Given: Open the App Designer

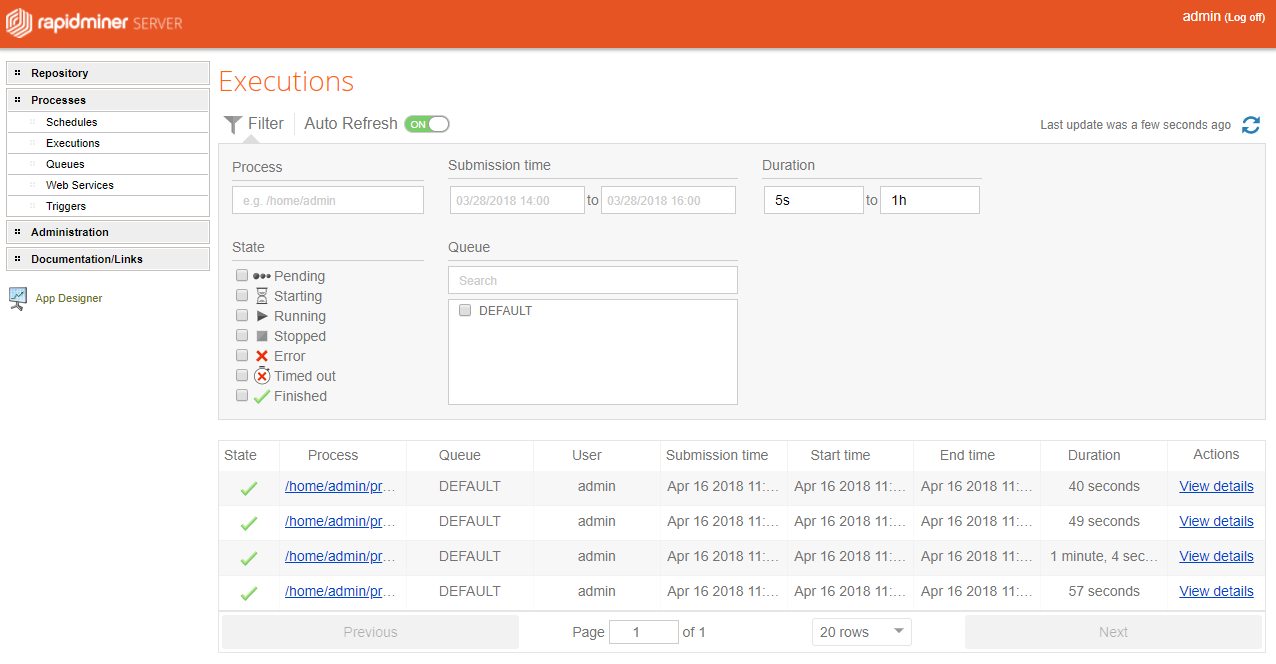Looking at the screenshot, I should pyautogui.click(x=70, y=297).
